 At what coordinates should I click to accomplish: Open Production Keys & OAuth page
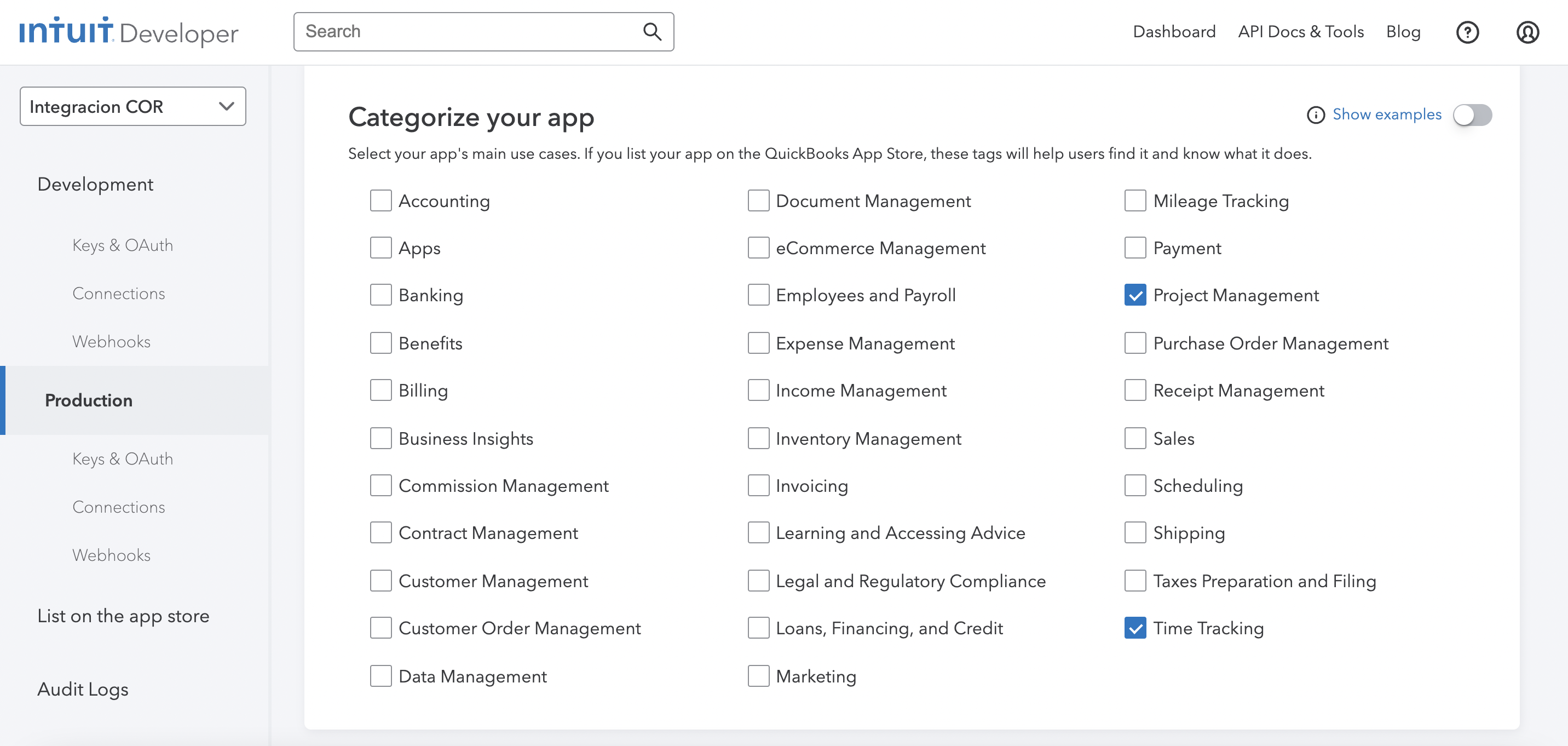pos(123,458)
